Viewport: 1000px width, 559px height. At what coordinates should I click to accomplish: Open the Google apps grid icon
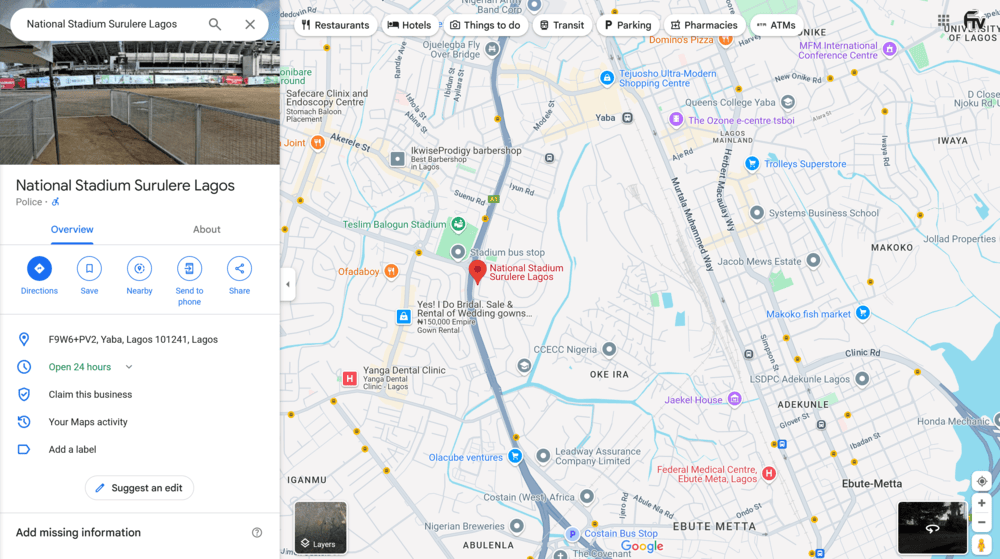tap(944, 20)
